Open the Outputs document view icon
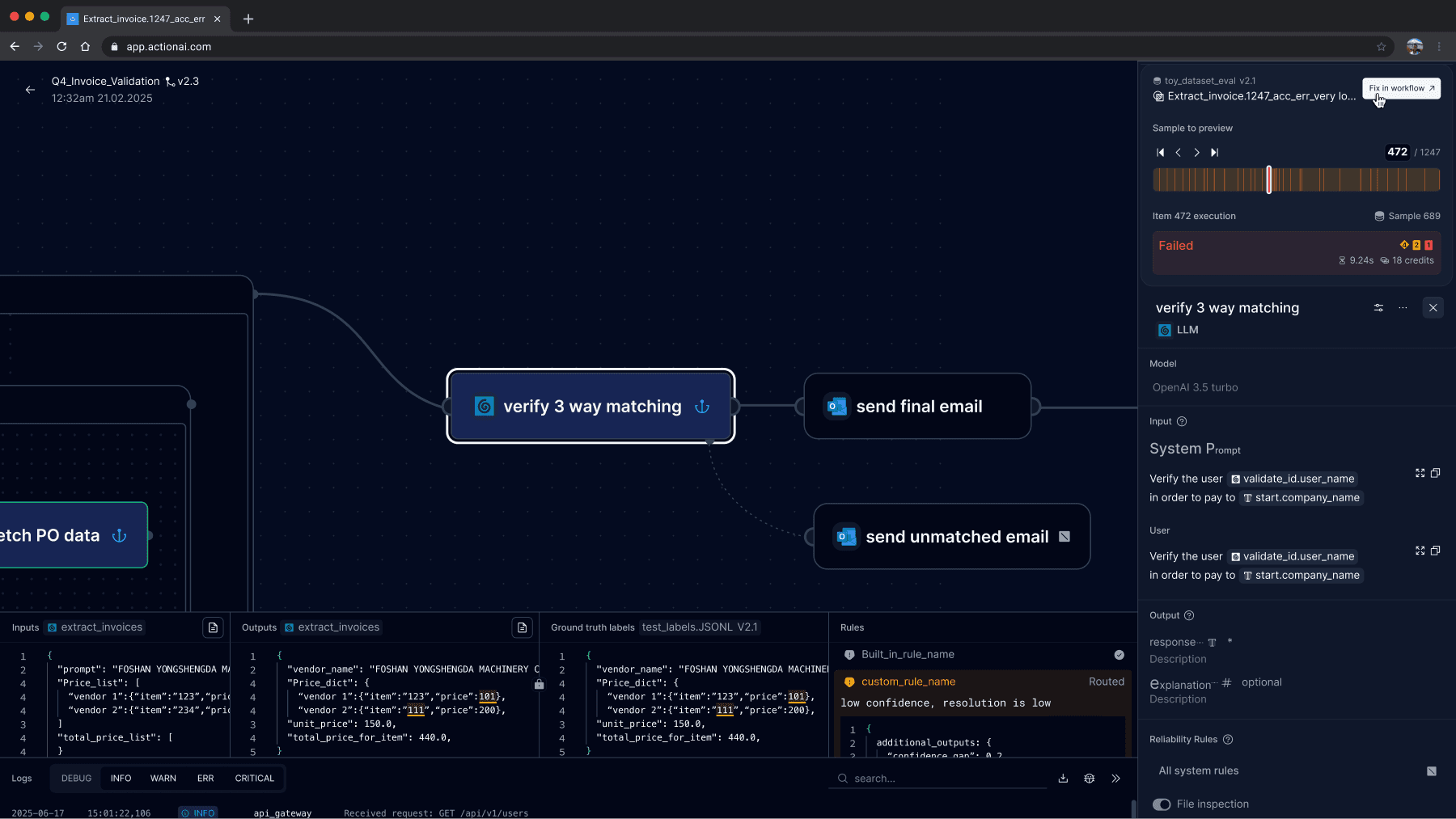 (x=523, y=627)
